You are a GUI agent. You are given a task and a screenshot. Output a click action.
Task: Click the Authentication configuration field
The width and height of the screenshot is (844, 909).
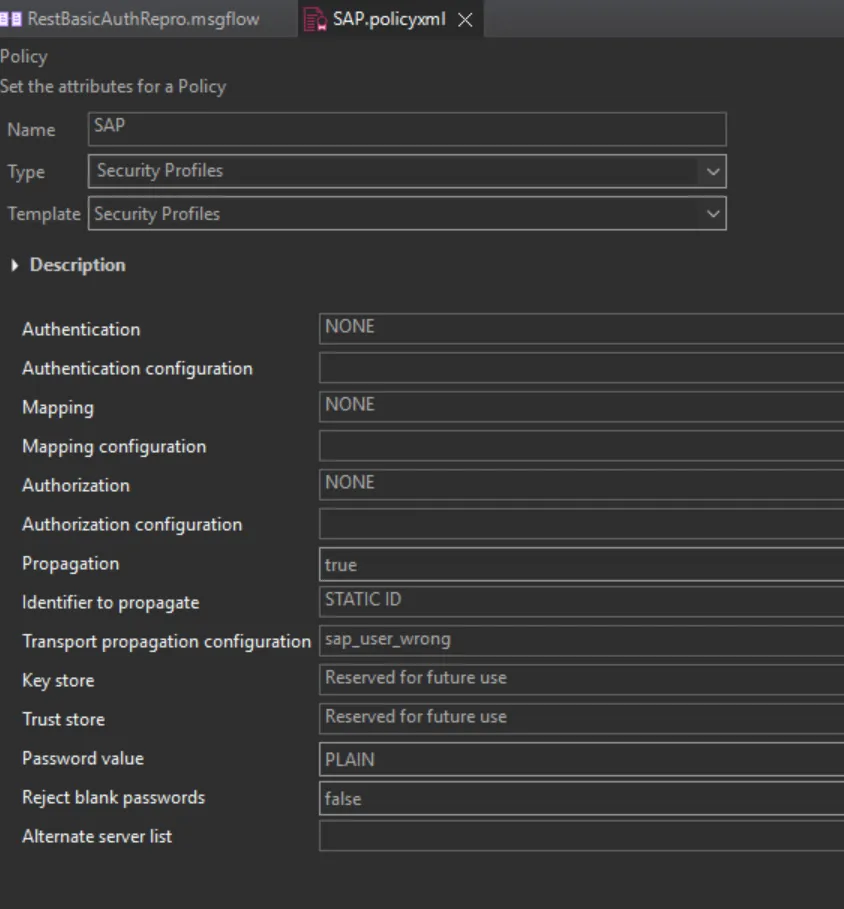coord(581,368)
